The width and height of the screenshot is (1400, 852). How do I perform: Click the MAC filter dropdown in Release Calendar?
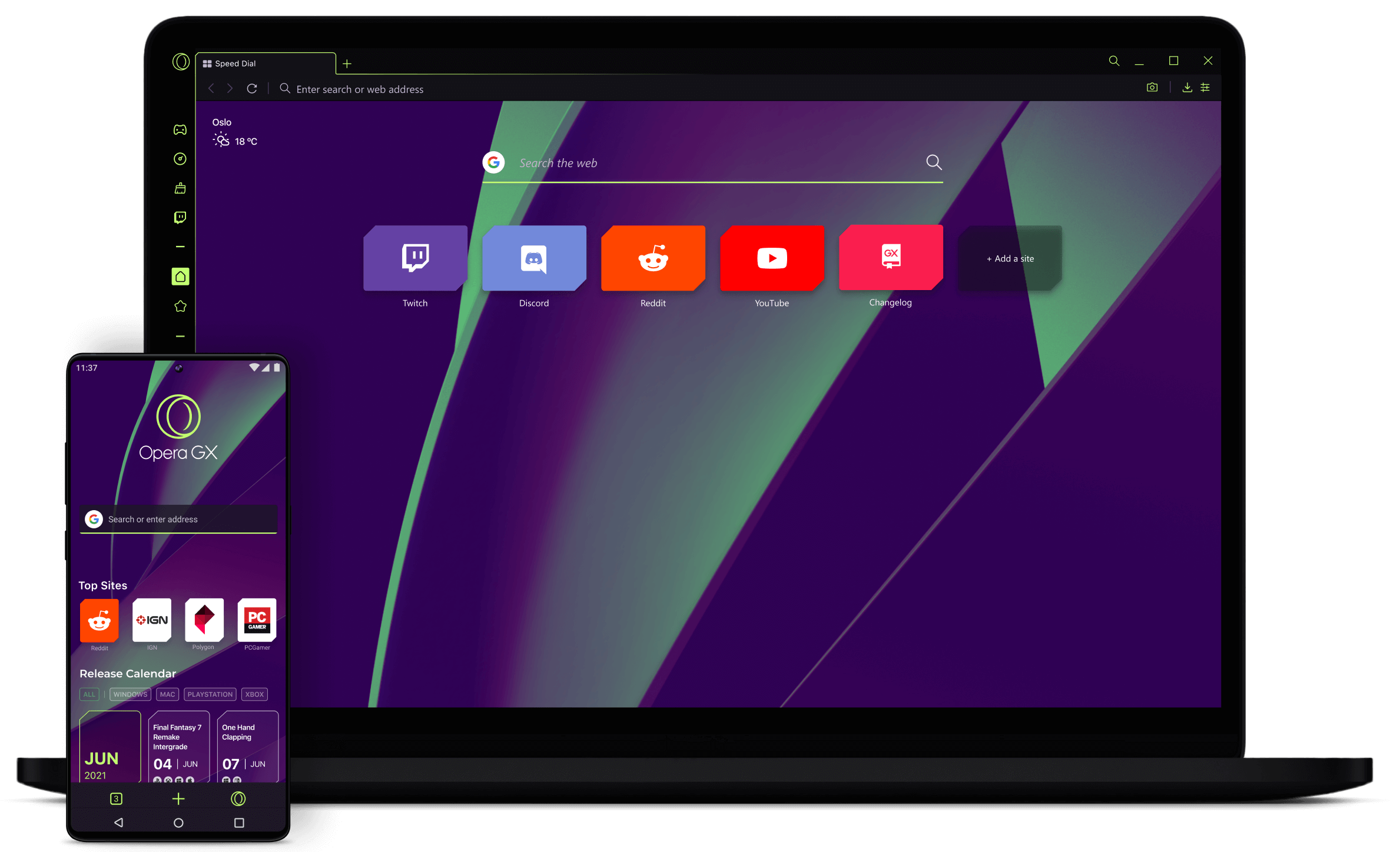[x=165, y=693]
